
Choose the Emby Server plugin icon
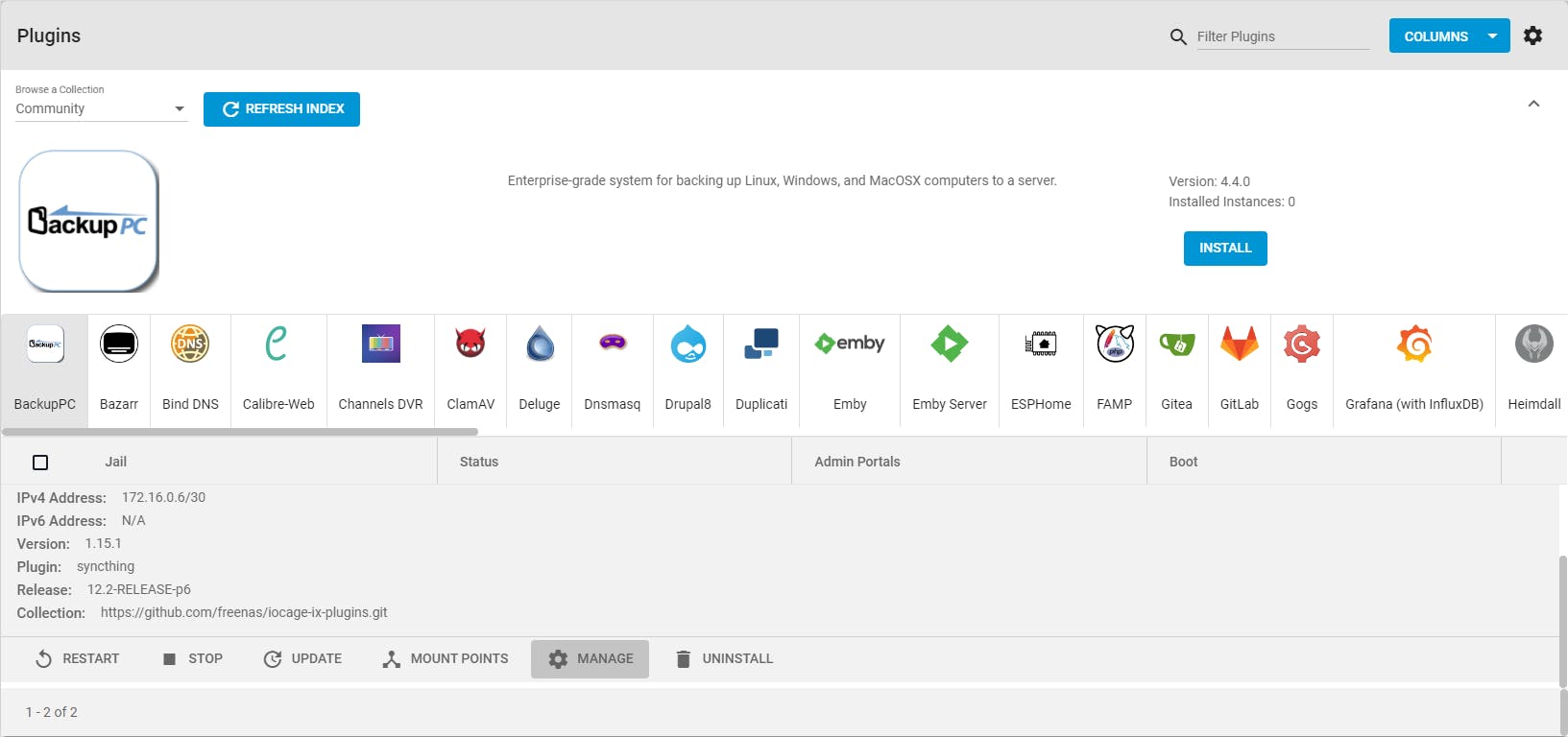[x=950, y=345]
